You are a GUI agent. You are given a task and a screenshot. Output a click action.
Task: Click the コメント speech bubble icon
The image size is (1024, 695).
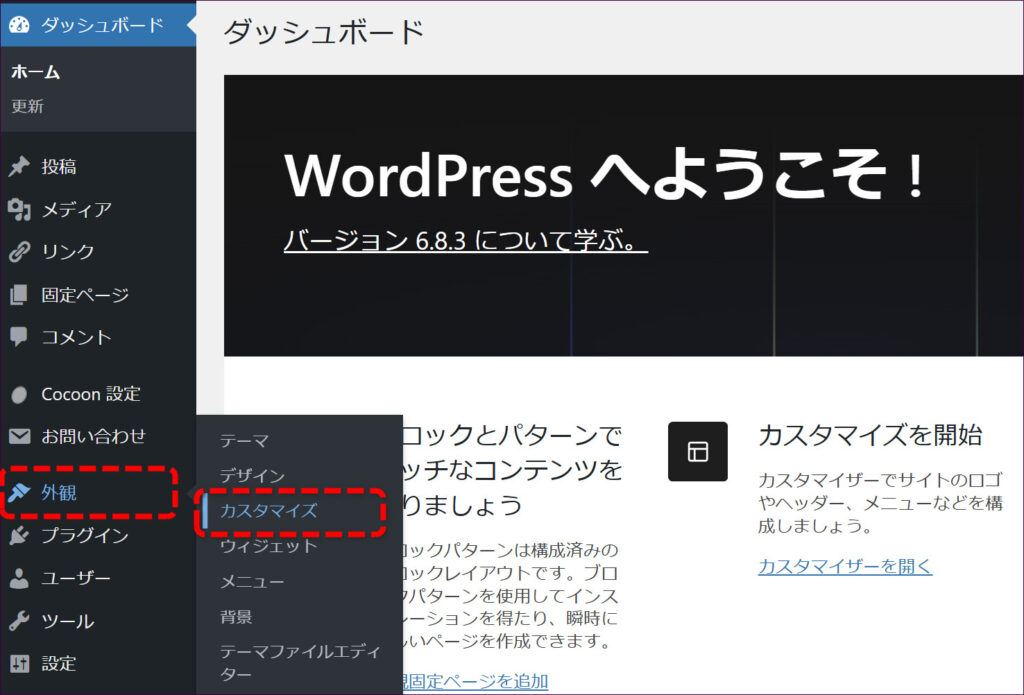(19, 337)
